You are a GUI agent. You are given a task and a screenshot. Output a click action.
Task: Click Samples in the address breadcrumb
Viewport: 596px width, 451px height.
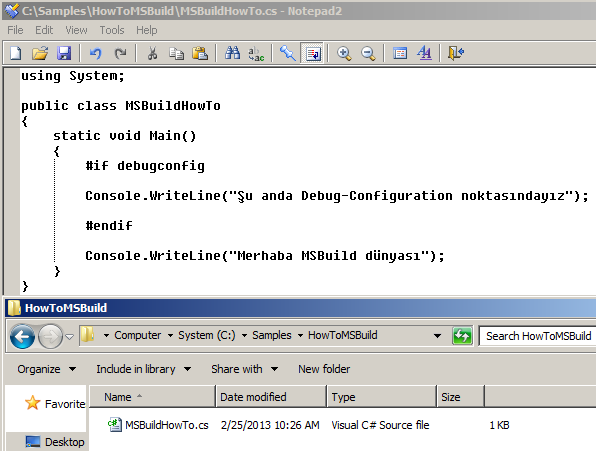[x=272, y=335]
